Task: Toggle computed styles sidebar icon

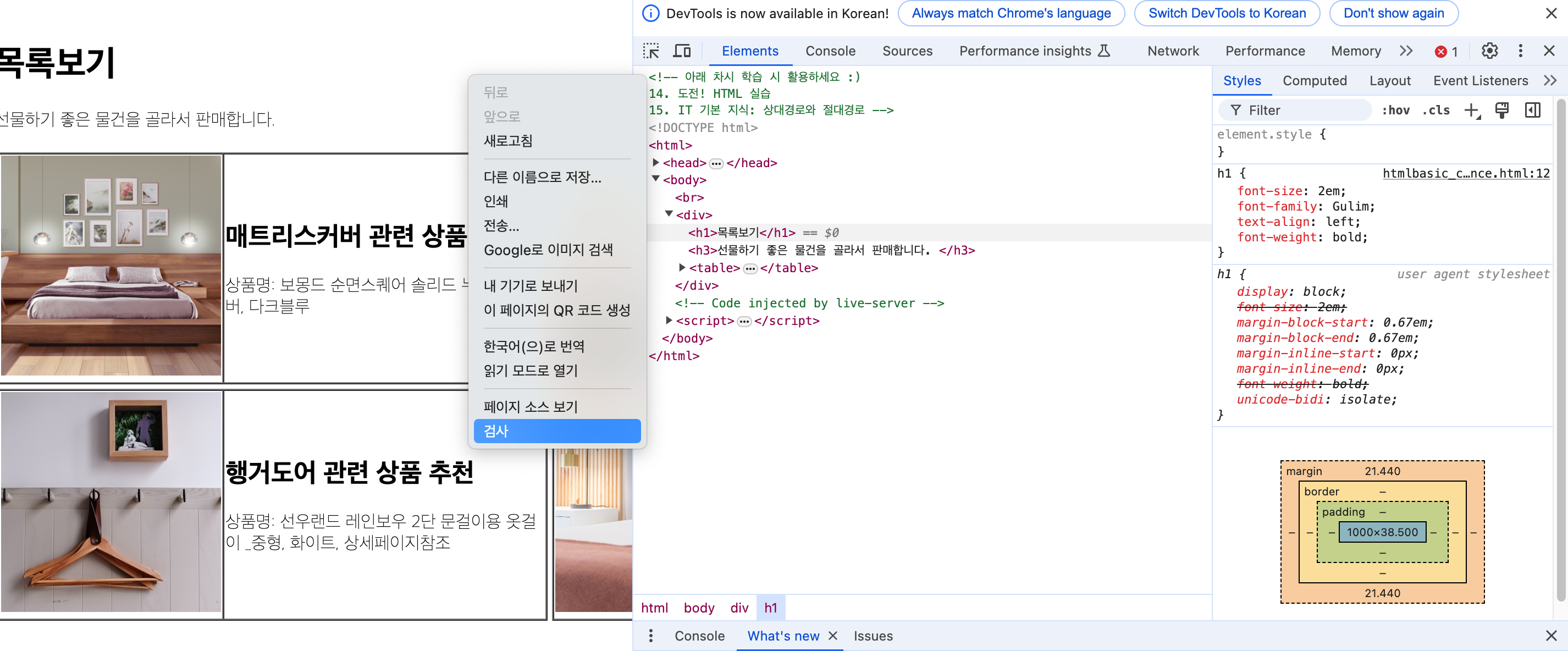Action: point(1532,110)
